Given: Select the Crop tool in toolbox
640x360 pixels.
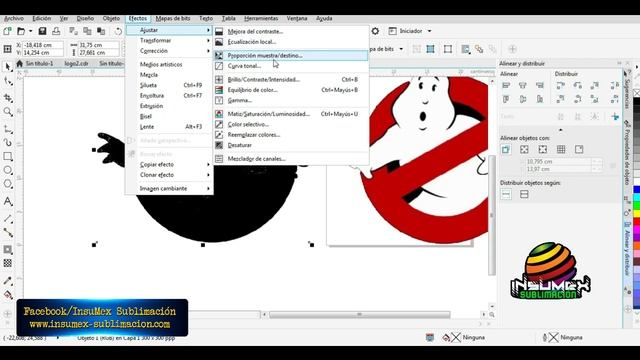Looking at the screenshot, I should point(8,98).
